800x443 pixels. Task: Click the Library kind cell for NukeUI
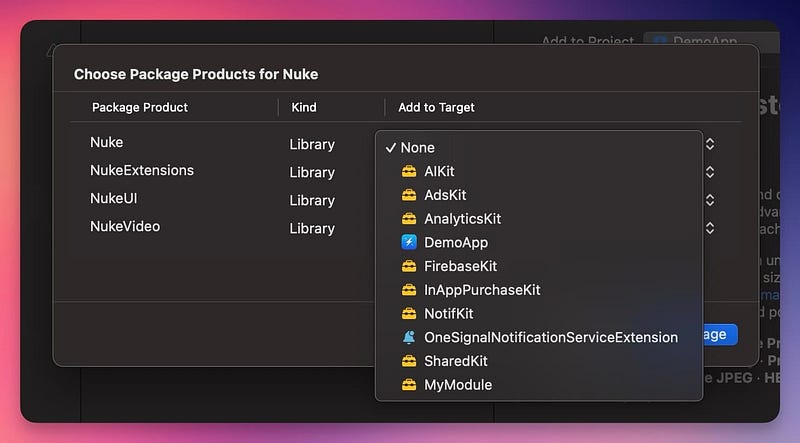(312, 201)
